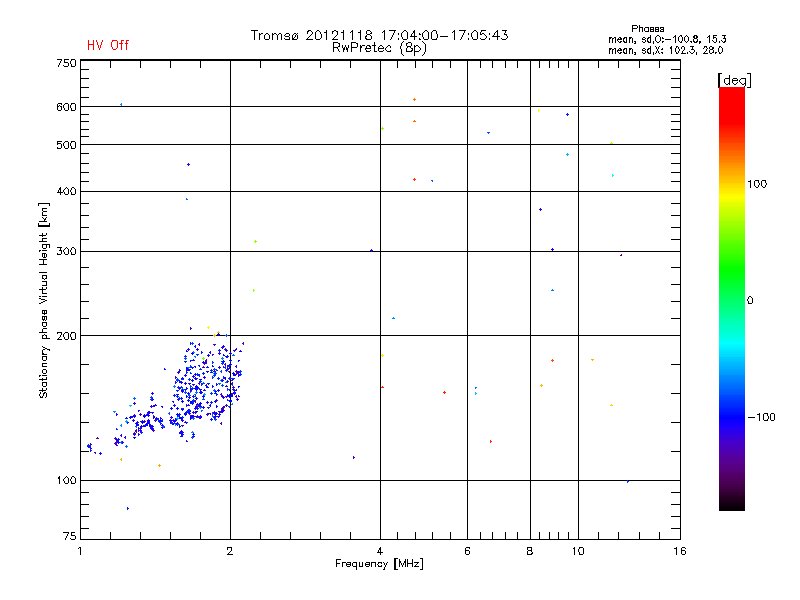
Task: Click the '10' frequency axis label
Action: (578, 551)
